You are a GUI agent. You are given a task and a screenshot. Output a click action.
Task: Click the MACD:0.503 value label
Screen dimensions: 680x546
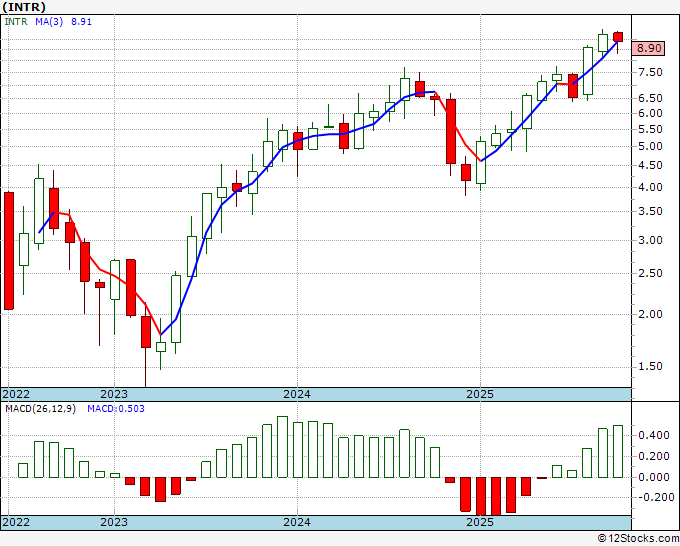(116, 409)
